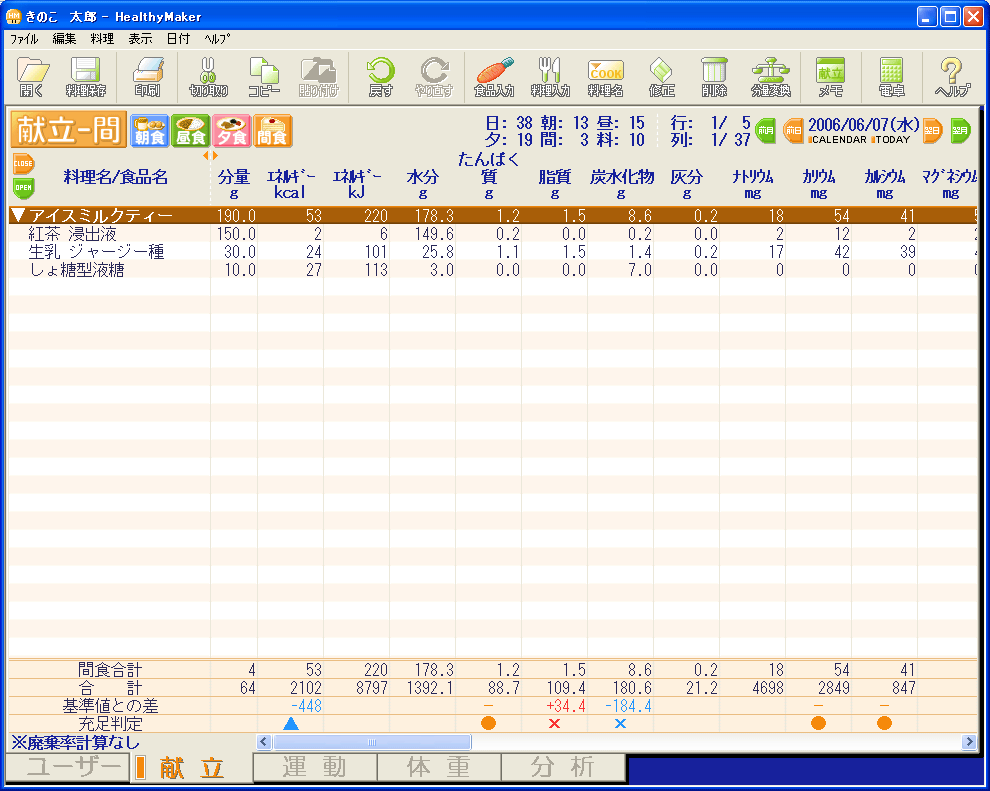This screenshot has height=791, width=990.
Task: Click the 2006/06/07(水) date text
Action: coord(863,125)
